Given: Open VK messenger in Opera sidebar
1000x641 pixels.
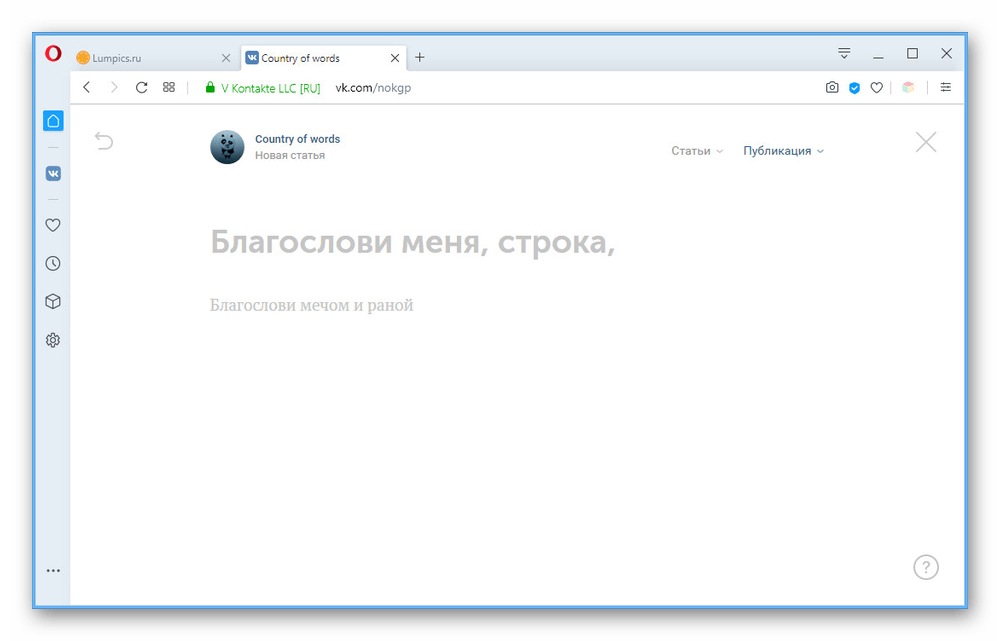Looking at the screenshot, I should point(54,173).
